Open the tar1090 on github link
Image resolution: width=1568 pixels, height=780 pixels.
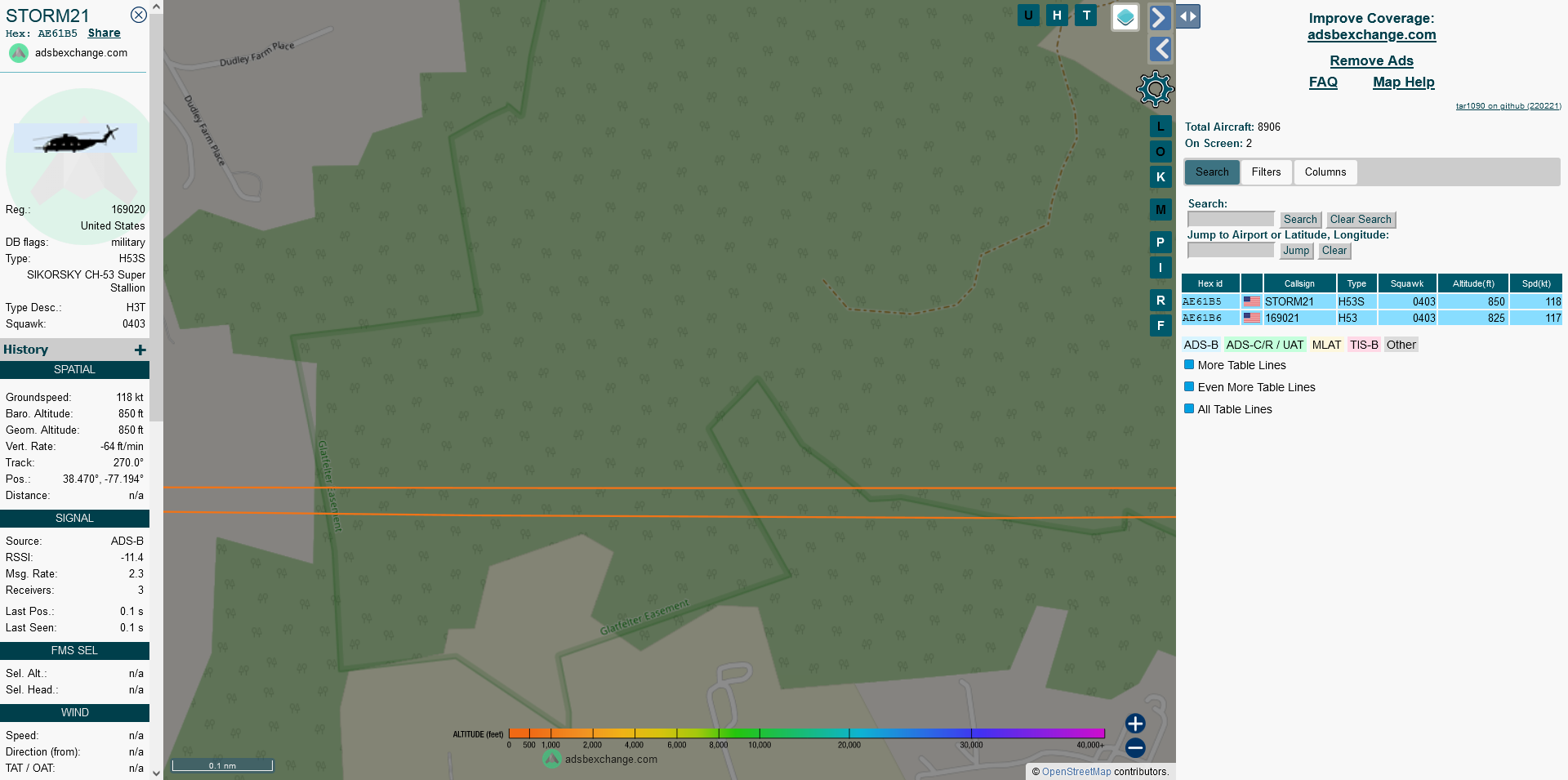click(1508, 106)
